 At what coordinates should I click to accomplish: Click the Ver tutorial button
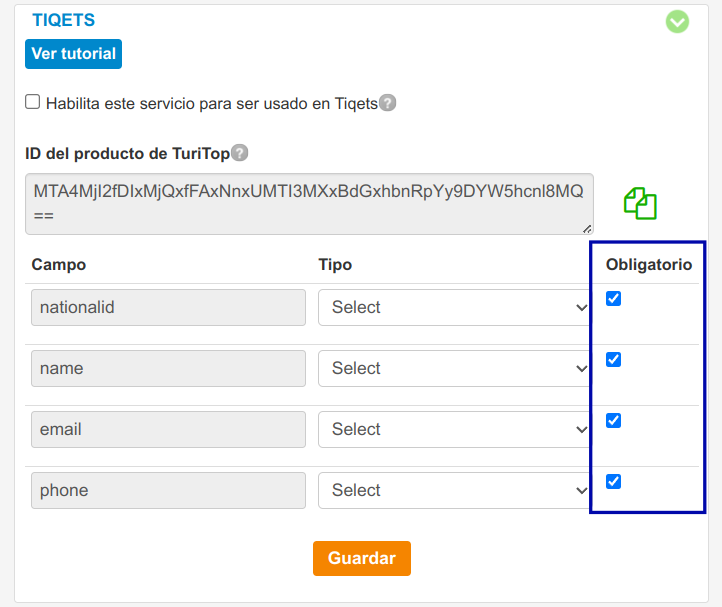pos(73,54)
